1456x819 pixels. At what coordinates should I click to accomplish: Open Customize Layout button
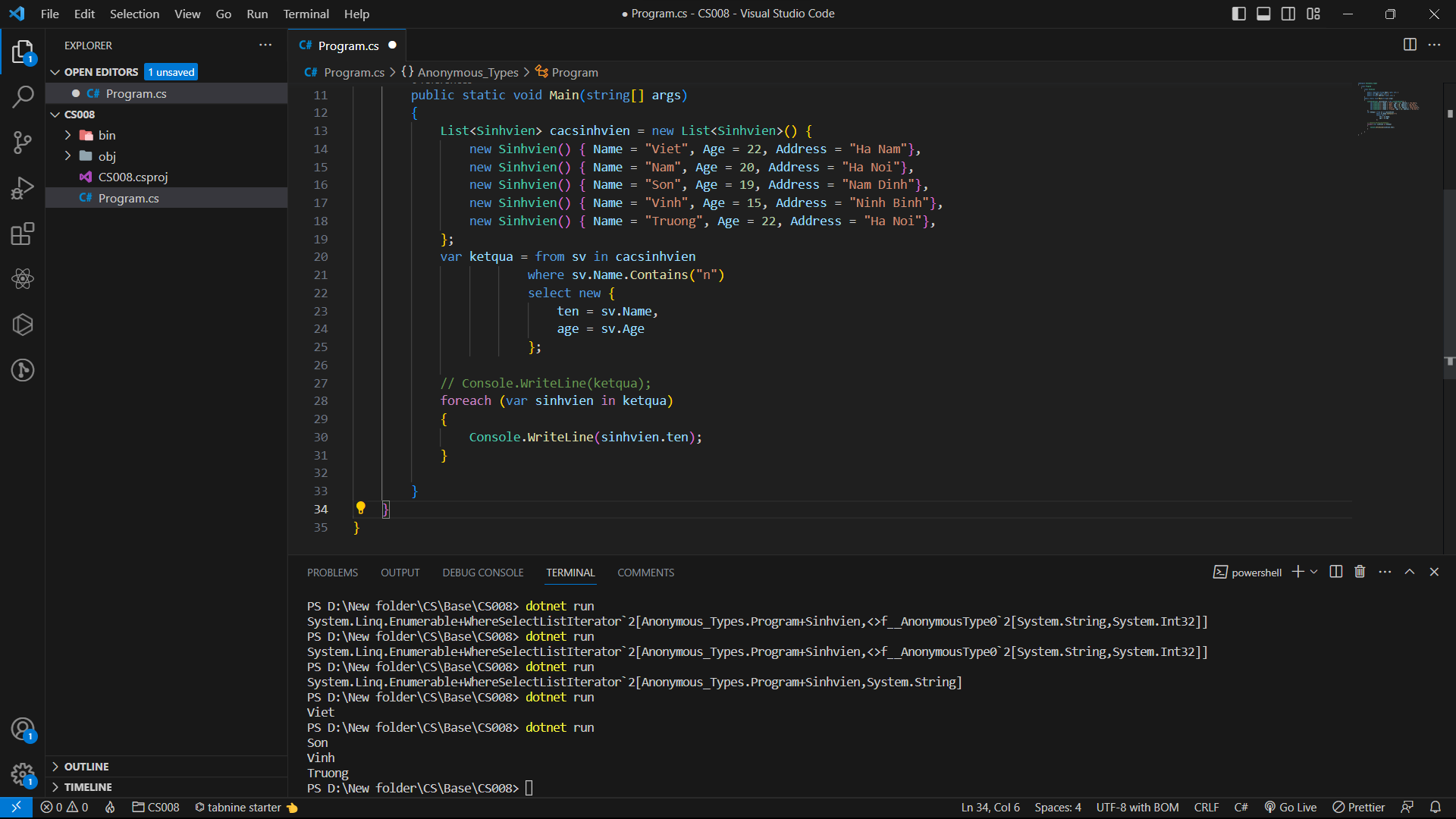(1313, 14)
